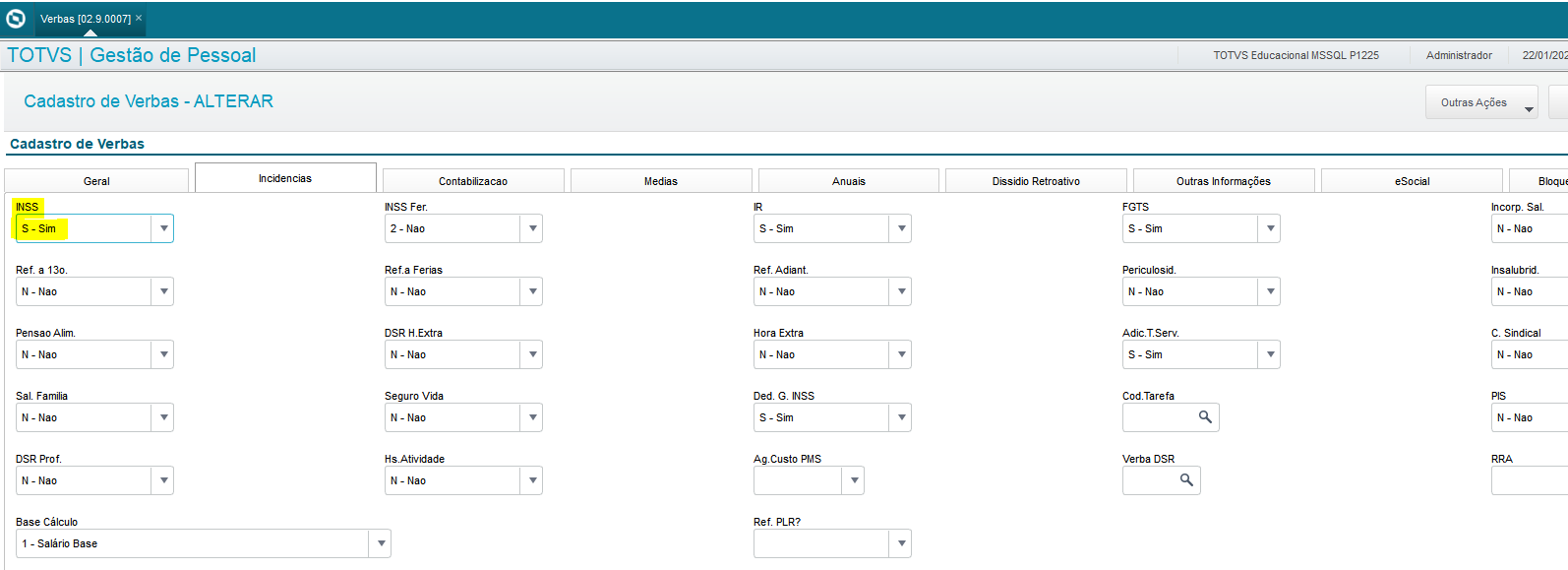Open the Hora Extra dropdown

[901, 354]
